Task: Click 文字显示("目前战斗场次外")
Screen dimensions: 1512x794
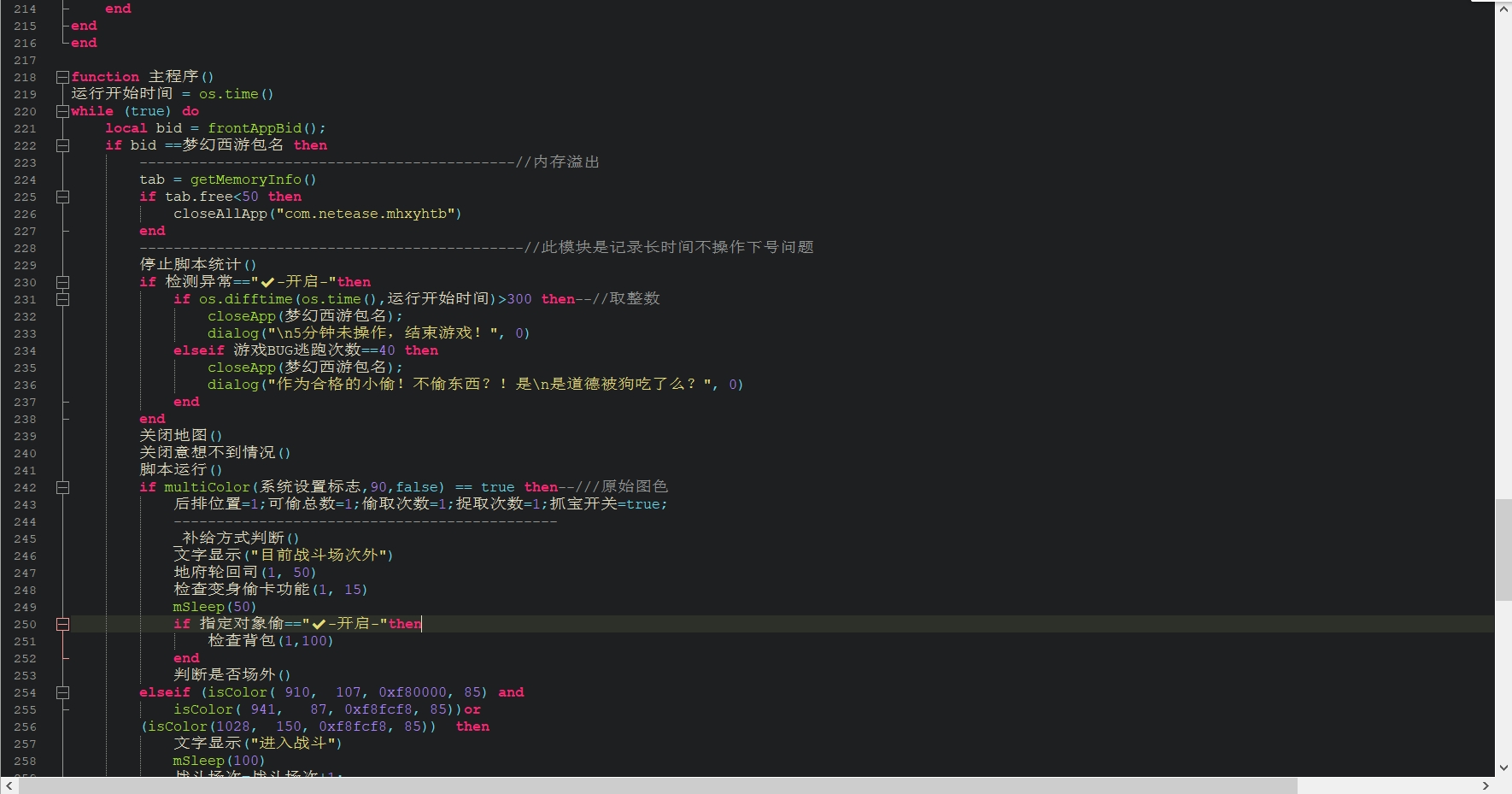Action: (x=284, y=556)
